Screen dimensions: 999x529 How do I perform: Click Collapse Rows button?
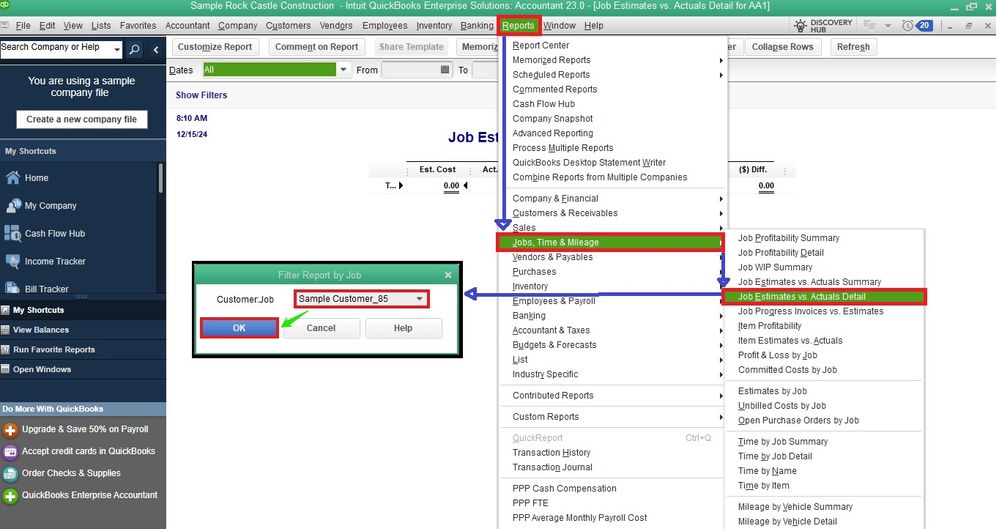coord(782,47)
